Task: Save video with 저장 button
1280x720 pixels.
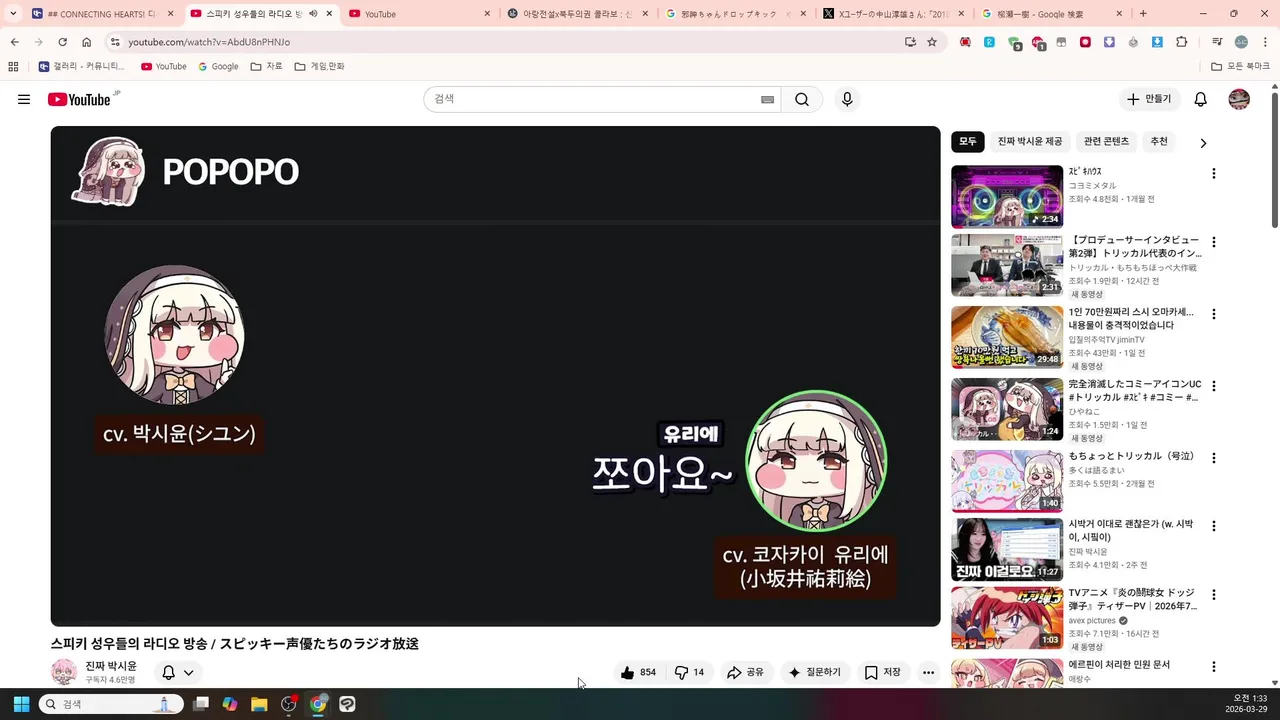Action: (882, 672)
